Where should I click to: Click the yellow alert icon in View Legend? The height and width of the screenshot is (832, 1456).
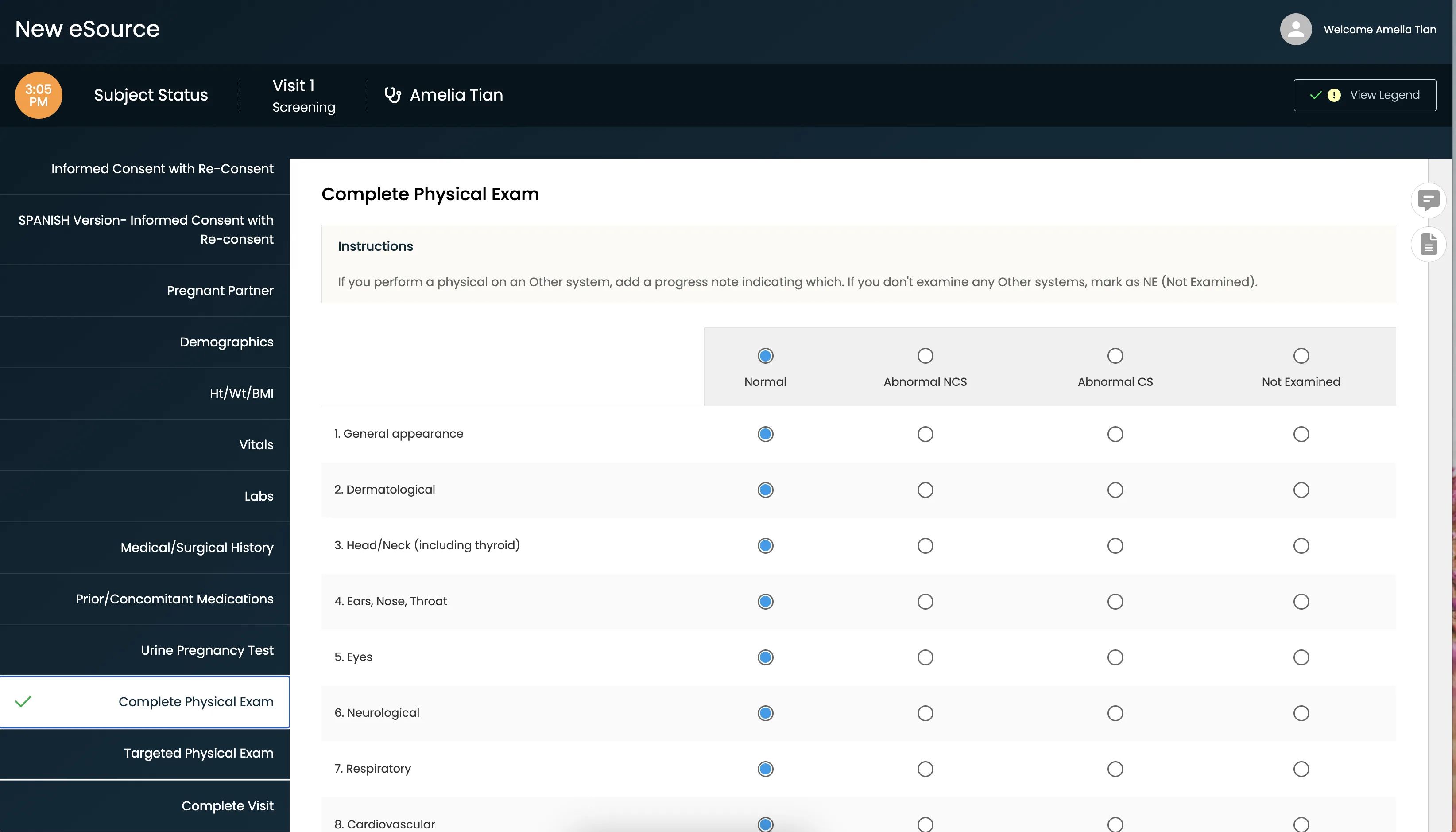tap(1334, 95)
